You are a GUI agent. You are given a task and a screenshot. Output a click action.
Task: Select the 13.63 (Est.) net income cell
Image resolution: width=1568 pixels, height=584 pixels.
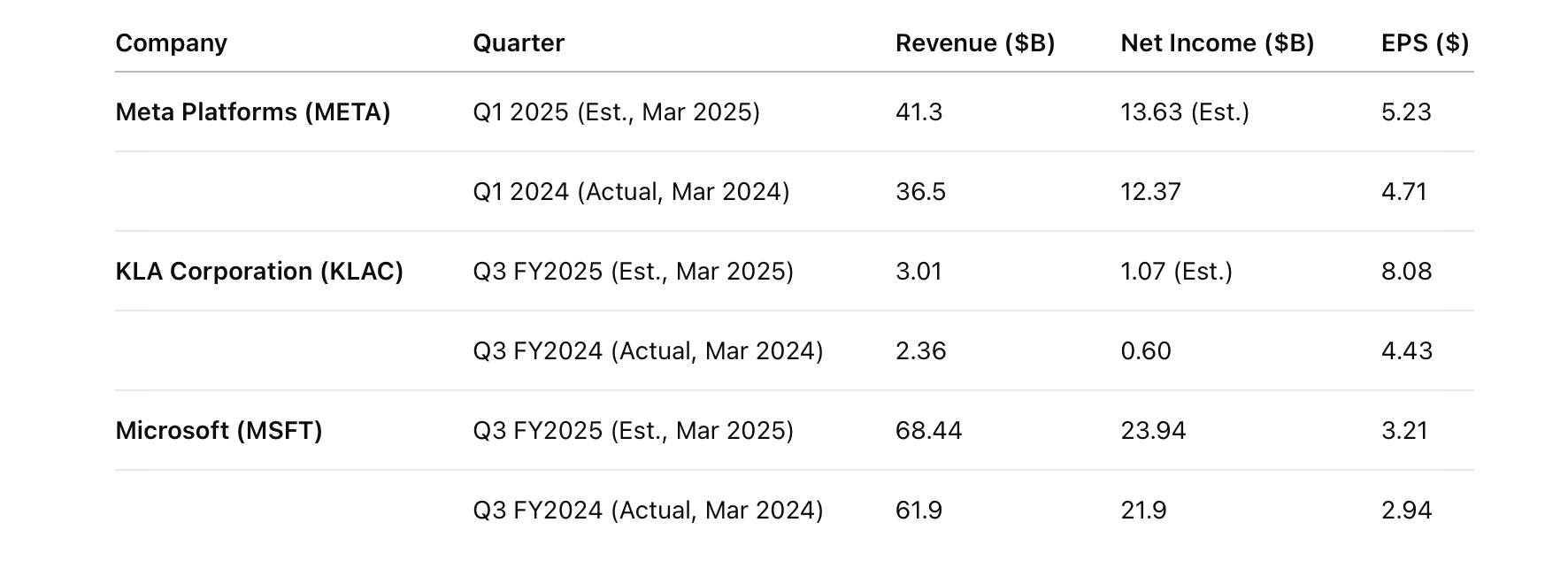coord(1185,112)
